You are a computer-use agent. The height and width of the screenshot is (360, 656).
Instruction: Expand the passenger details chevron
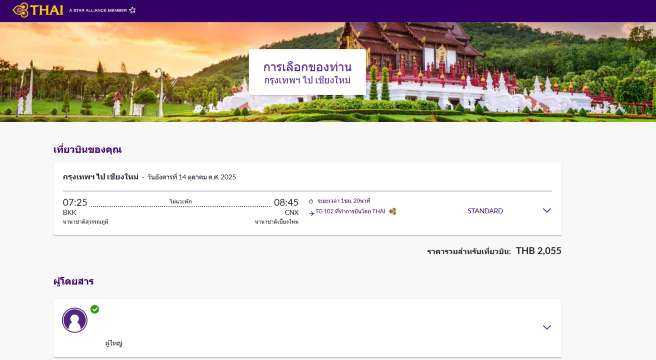[x=547, y=327]
